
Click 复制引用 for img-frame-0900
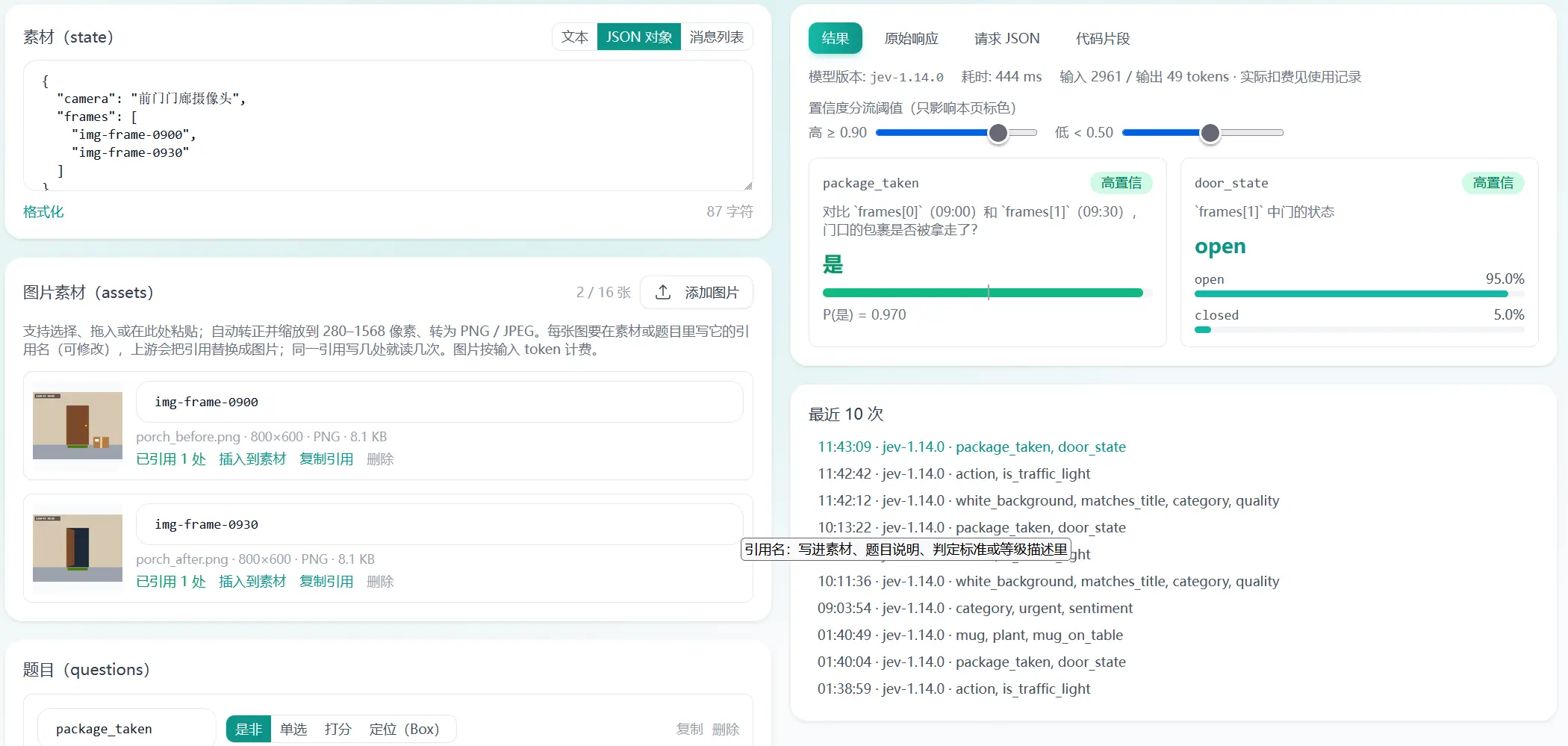(326, 459)
